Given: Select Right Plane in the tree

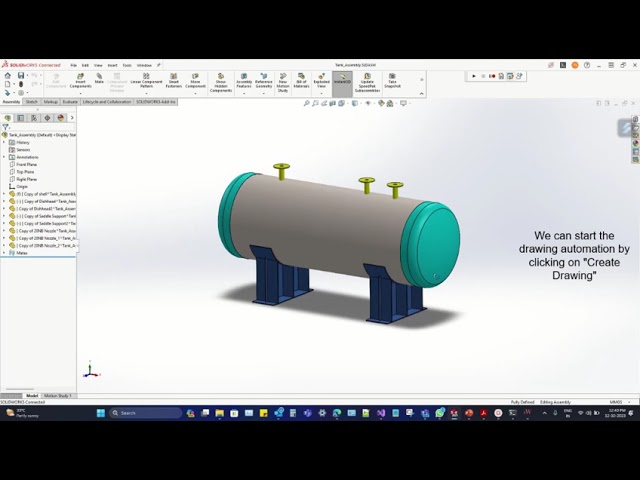Looking at the screenshot, I should pyautogui.click(x=23, y=179).
